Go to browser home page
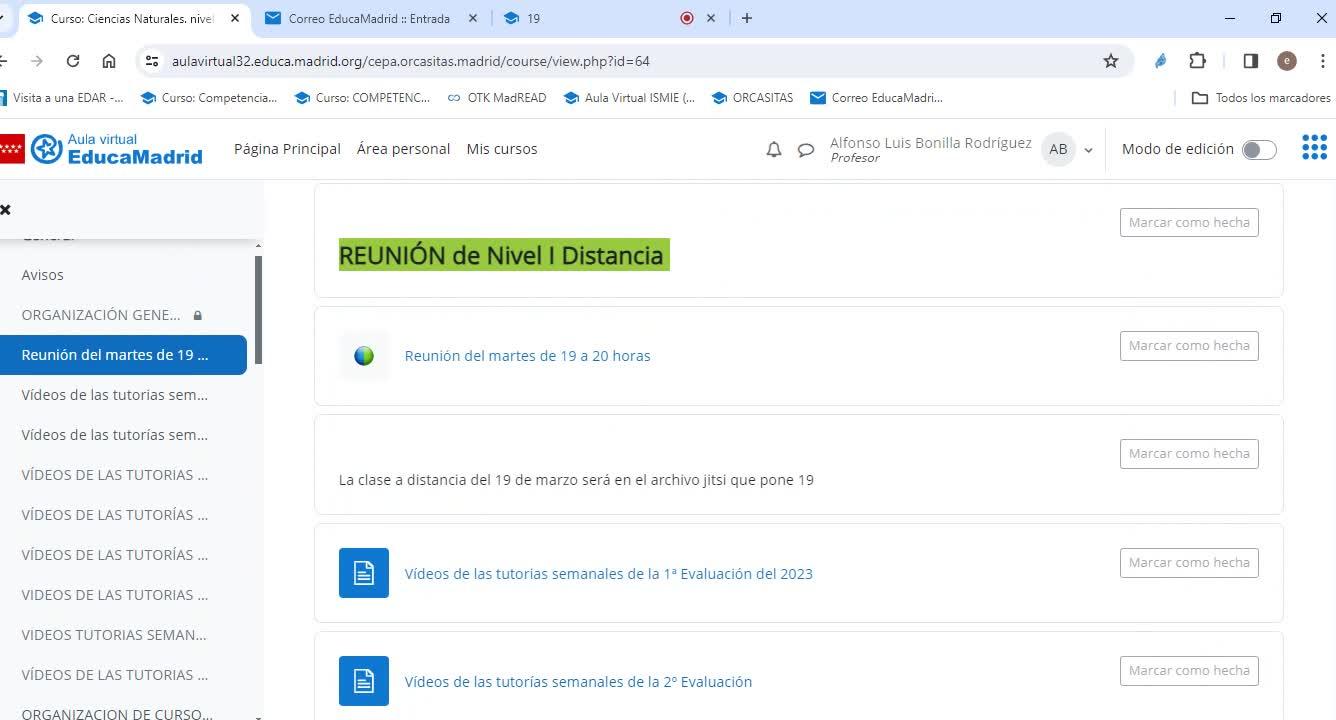 [109, 61]
